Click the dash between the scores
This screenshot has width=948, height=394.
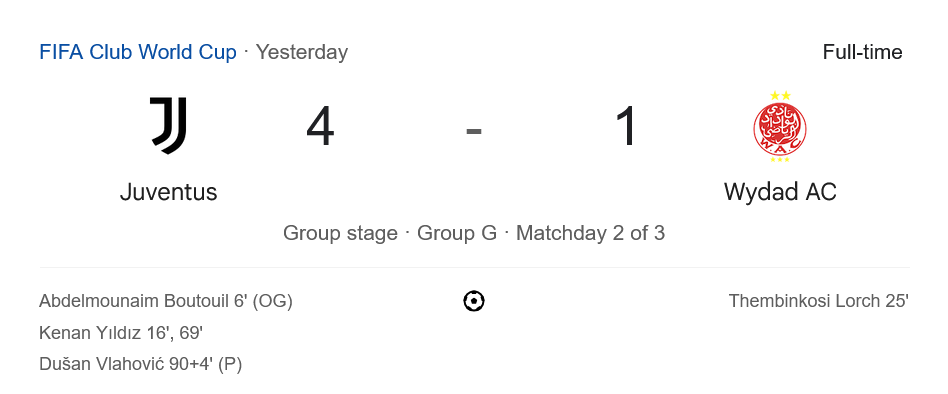474,131
